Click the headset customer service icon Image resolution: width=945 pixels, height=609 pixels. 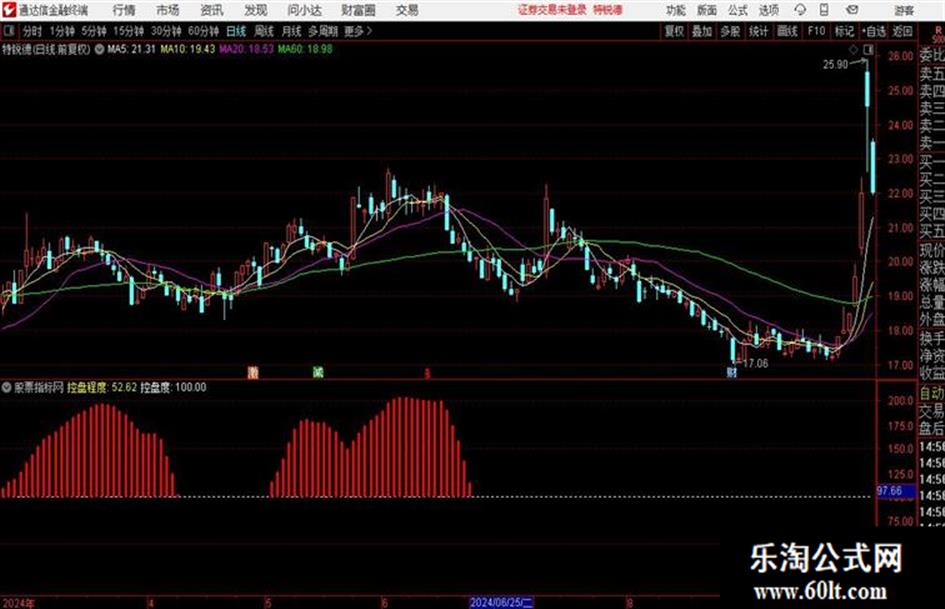pos(800,10)
